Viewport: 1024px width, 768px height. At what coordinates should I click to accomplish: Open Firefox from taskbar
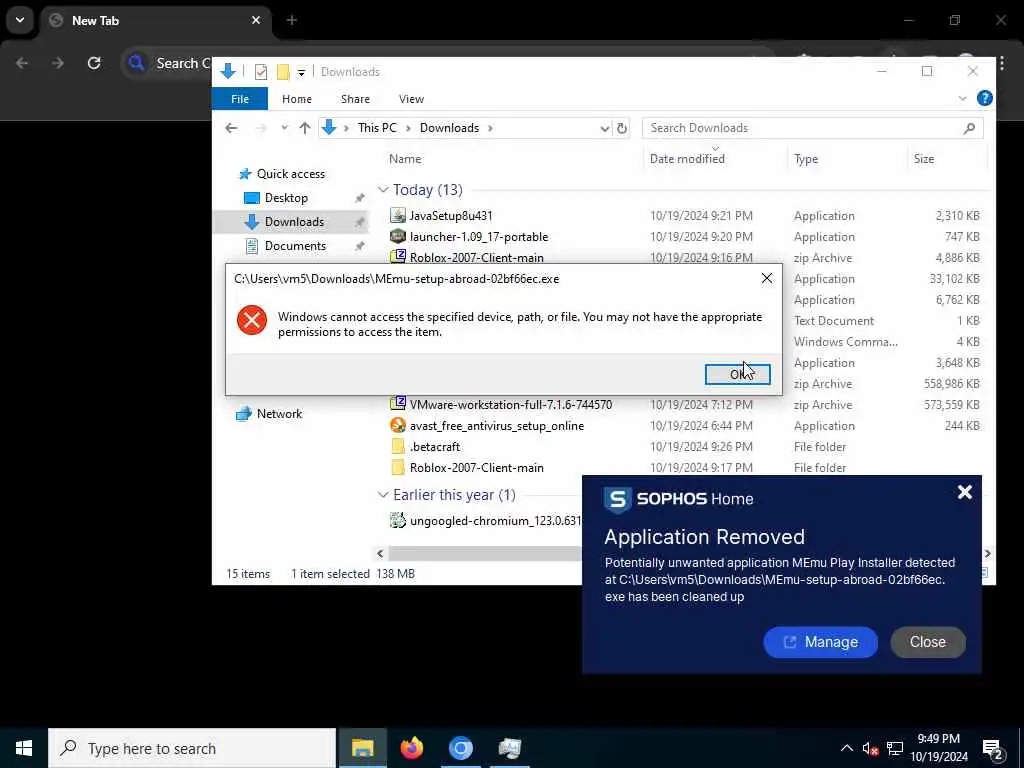[411, 748]
